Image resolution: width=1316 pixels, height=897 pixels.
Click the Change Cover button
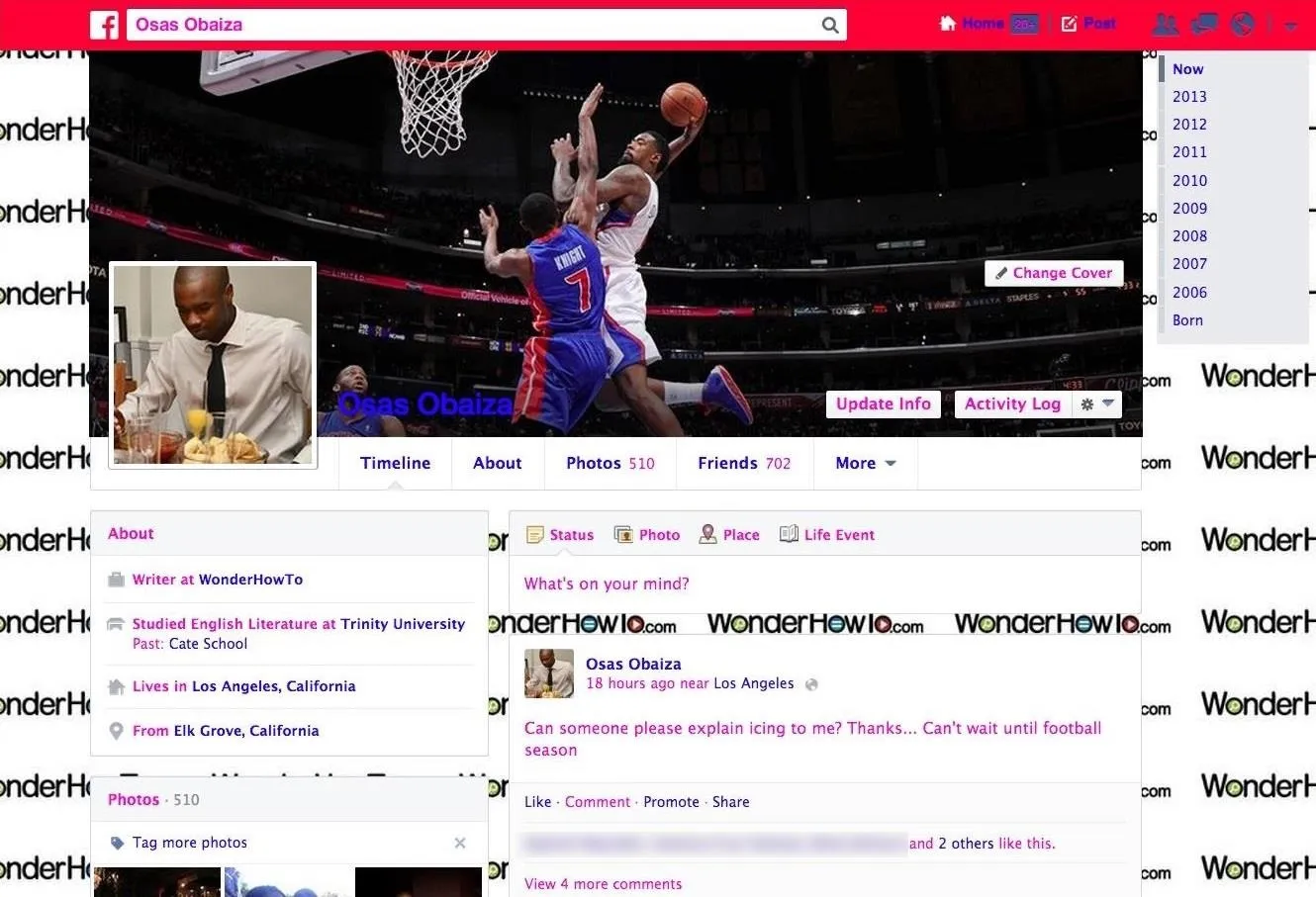tap(1054, 273)
